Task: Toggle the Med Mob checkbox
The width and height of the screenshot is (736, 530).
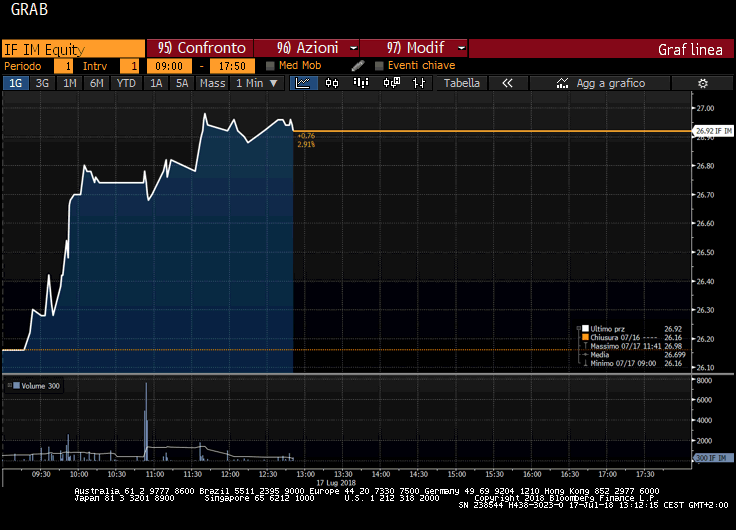Action: (270, 66)
